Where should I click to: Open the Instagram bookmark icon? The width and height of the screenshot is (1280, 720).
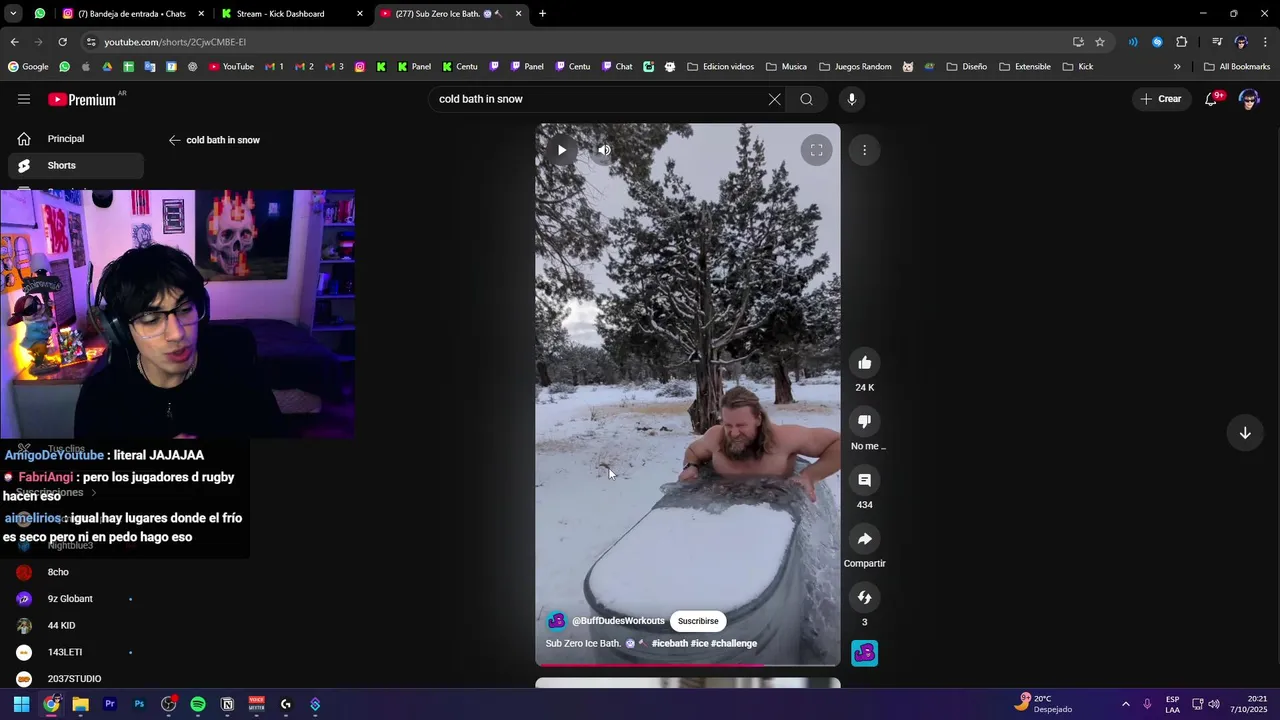pos(360,67)
